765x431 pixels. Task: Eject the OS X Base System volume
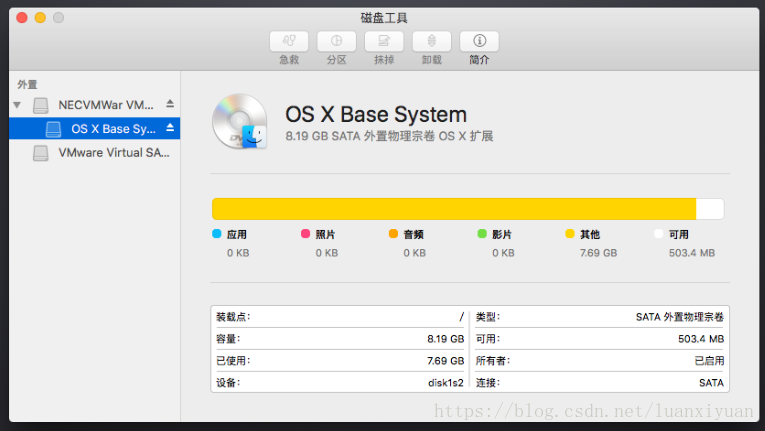[170, 127]
